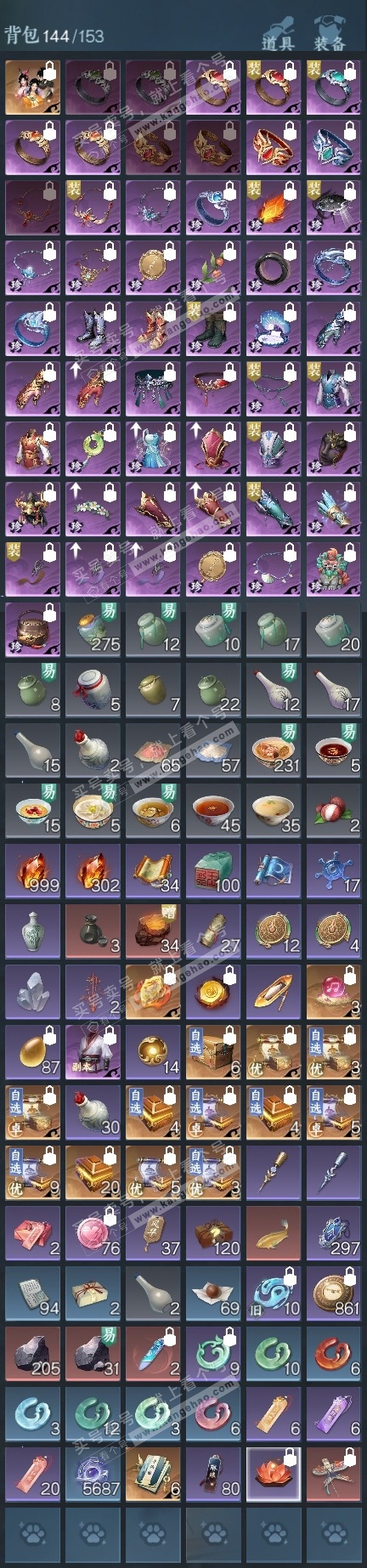Switch to the 装备 equipment tab

[329, 32]
